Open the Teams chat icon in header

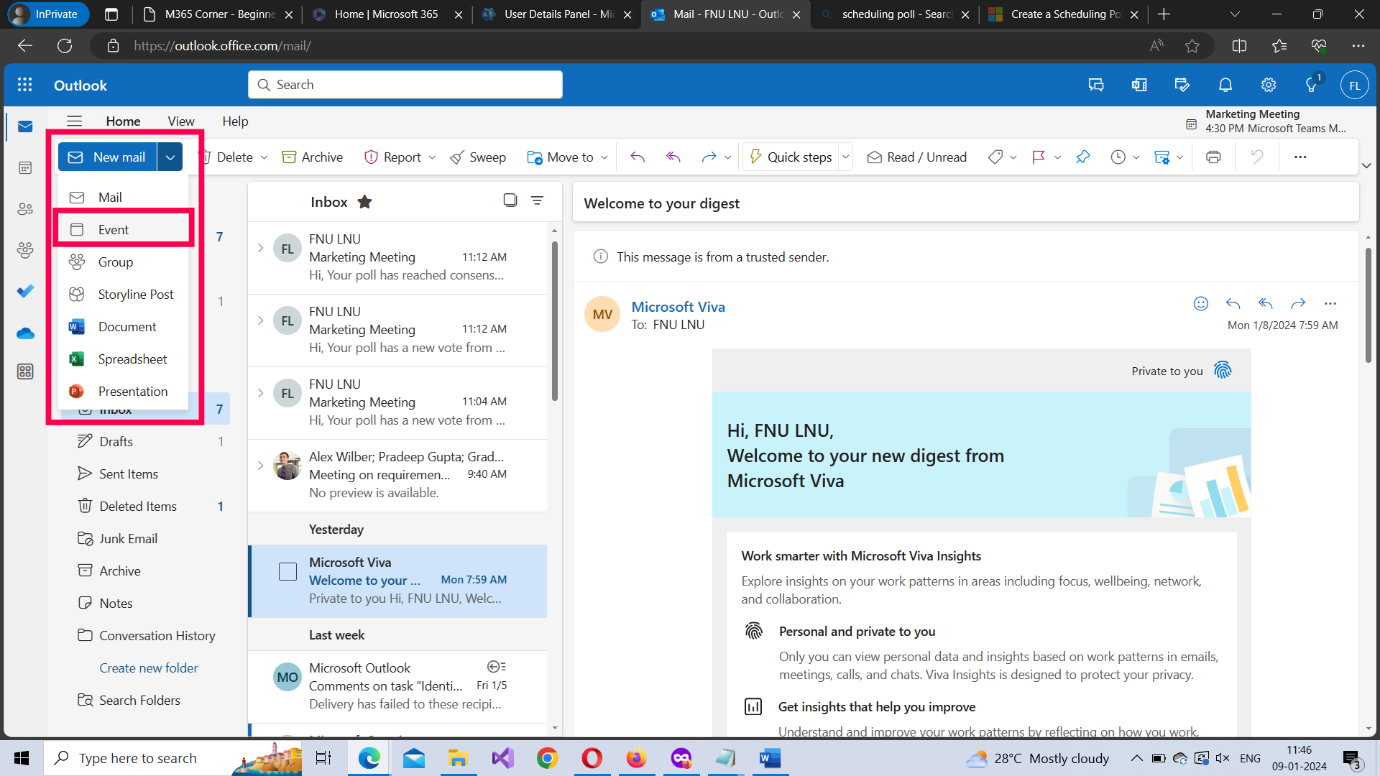pyautogui.click(x=1096, y=85)
